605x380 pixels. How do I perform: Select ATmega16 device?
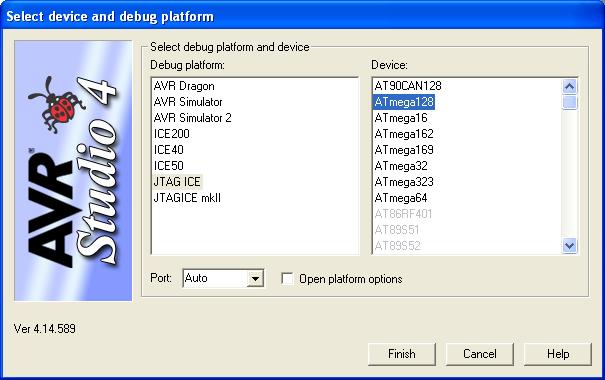(x=401, y=118)
